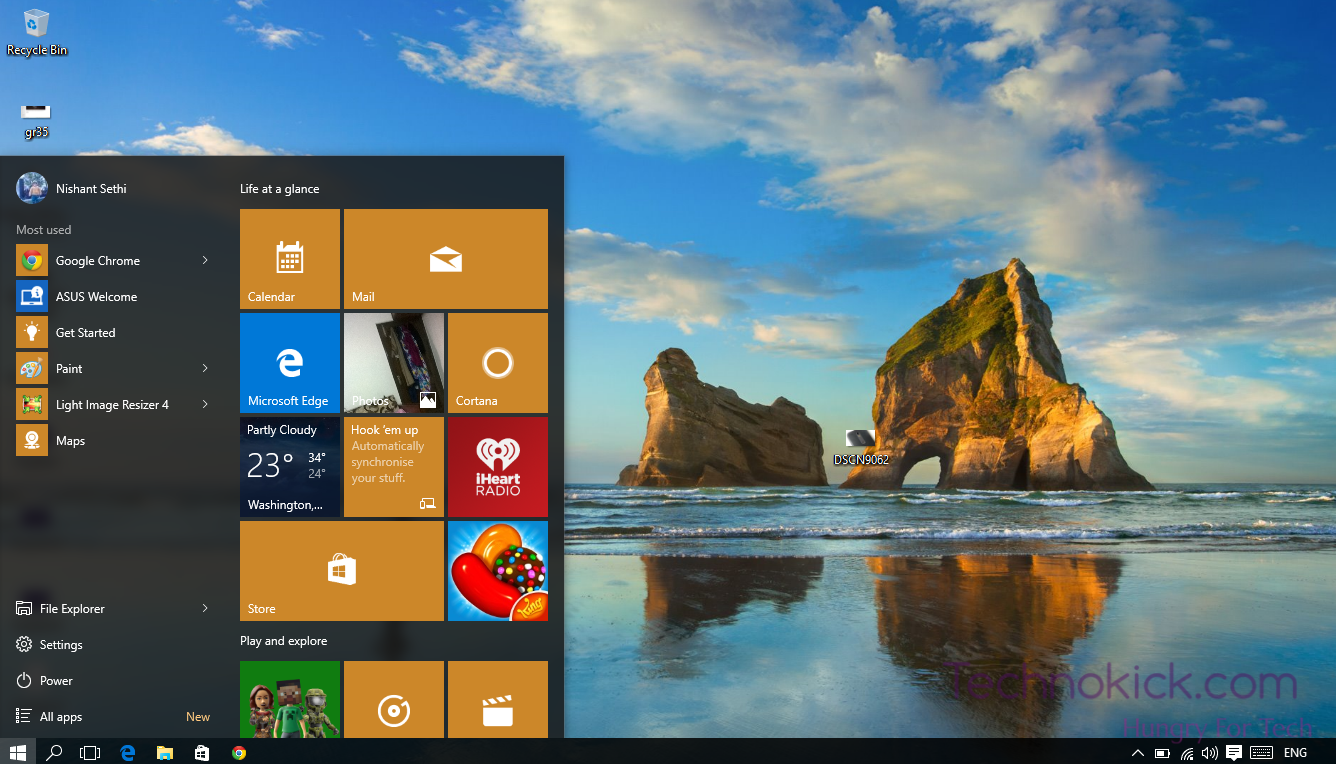Show hidden icons in the system tray
Viewport: 1336px width, 764px height.
click(x=1137, y=752)
